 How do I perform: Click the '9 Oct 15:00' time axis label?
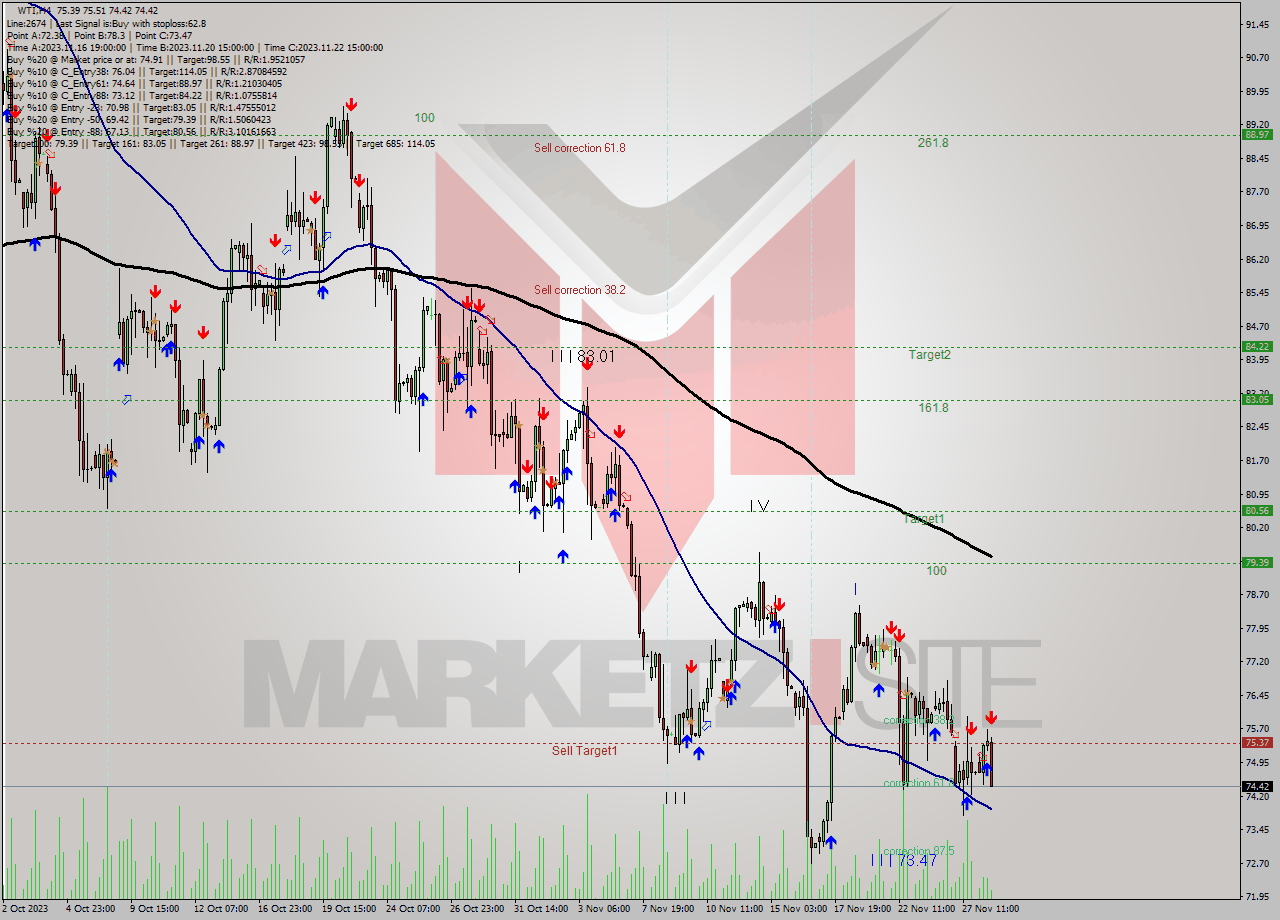155,909
